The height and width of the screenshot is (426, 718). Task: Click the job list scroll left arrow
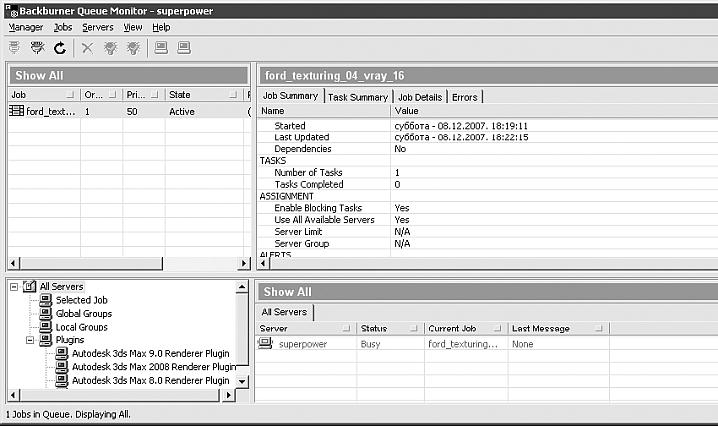[x=13, y=263]
